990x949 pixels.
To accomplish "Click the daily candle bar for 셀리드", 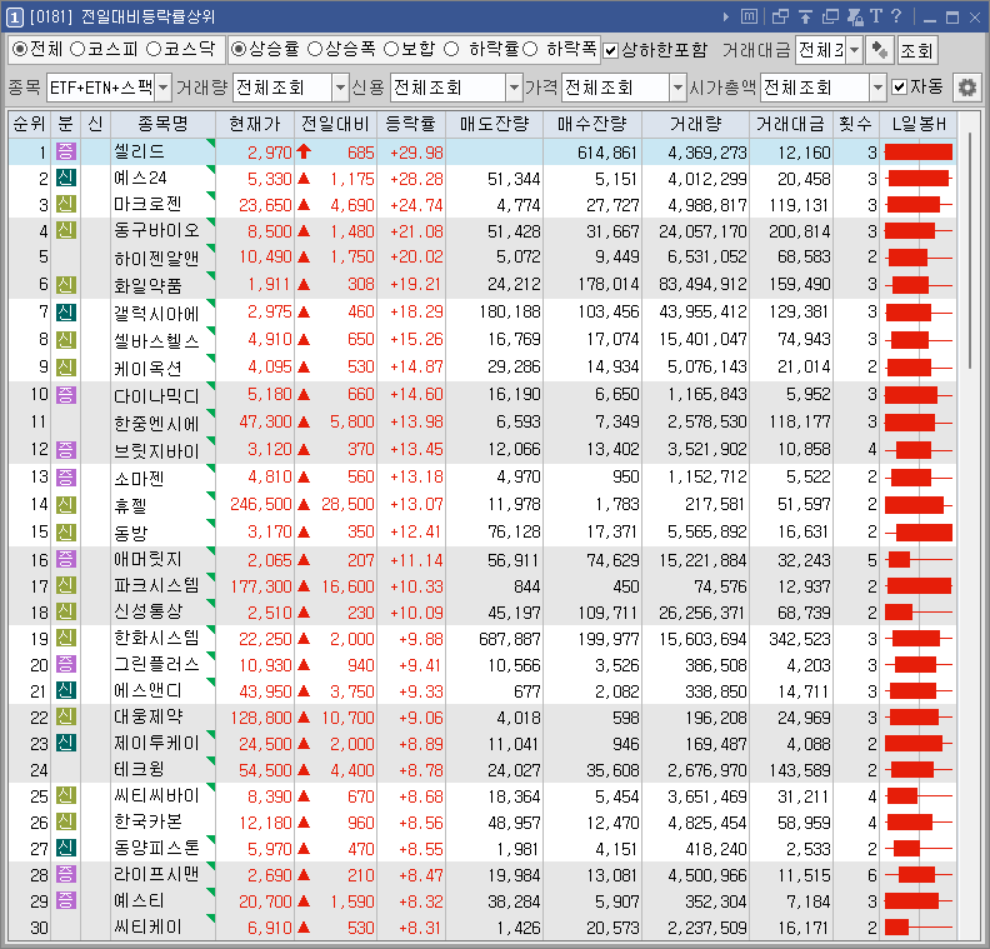I will coord(919,152).
